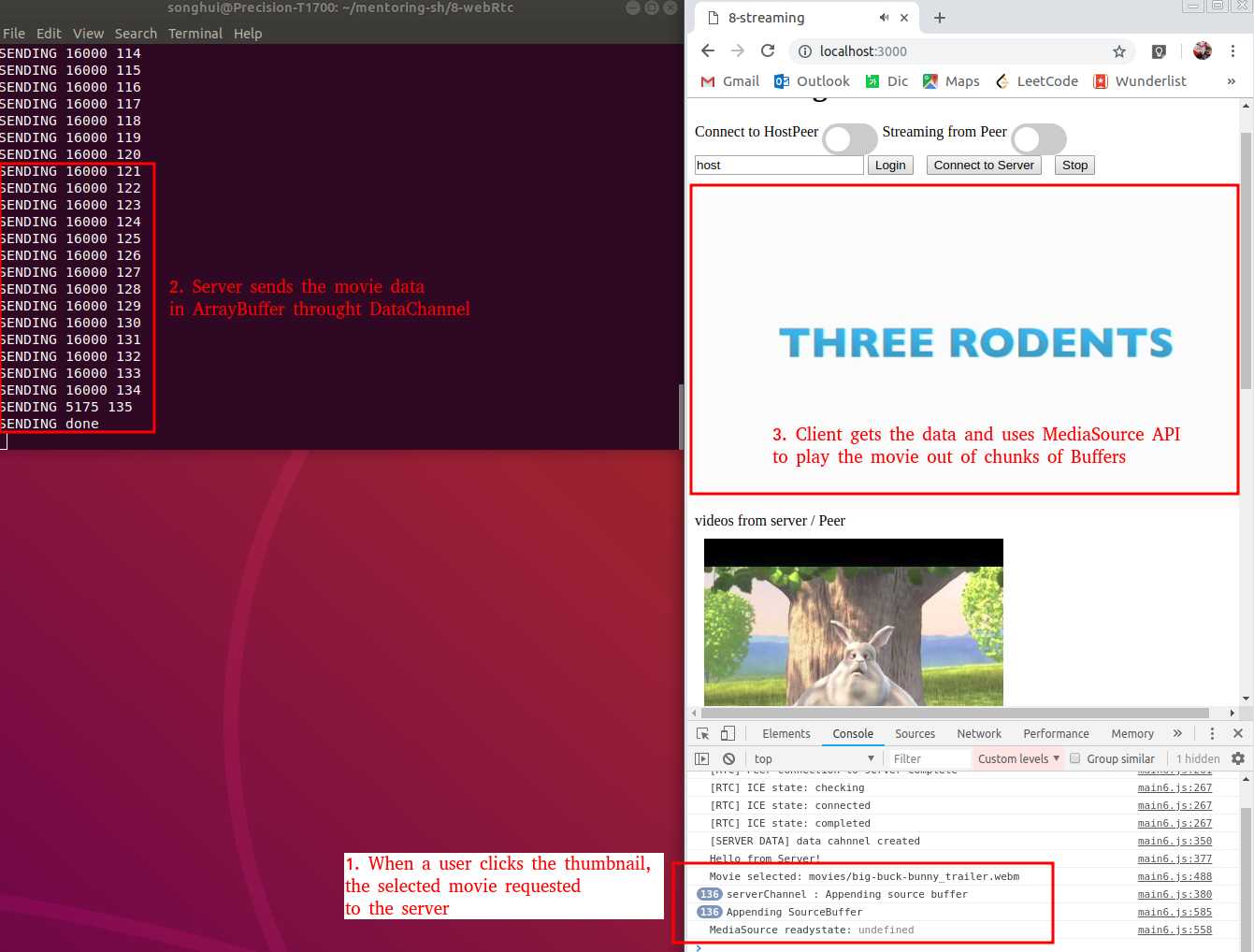This screenshot has width=1254, height=952.
Task: Toggle DevTools device toolbar icon
Action: [x=728, y=734]
